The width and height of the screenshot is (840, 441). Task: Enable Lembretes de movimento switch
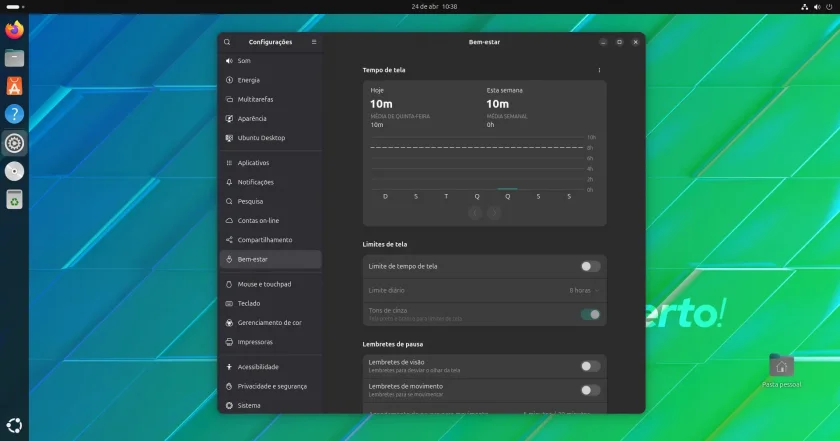[590, 391]
